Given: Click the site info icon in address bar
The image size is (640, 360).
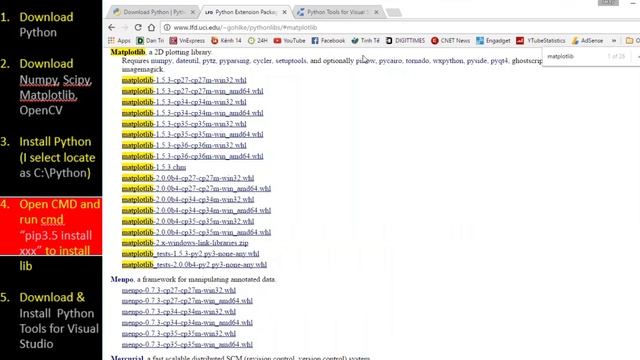Looking at the screenshot, I should tap(167, 27).
